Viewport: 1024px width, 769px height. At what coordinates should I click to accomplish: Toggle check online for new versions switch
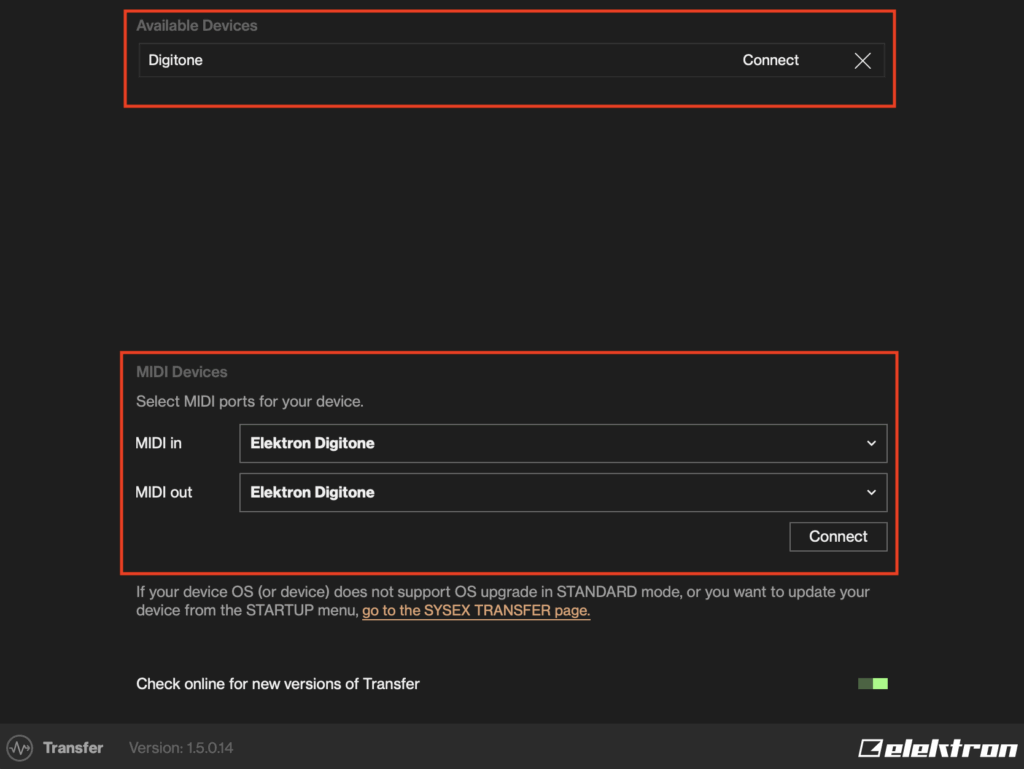click(872, 684)
